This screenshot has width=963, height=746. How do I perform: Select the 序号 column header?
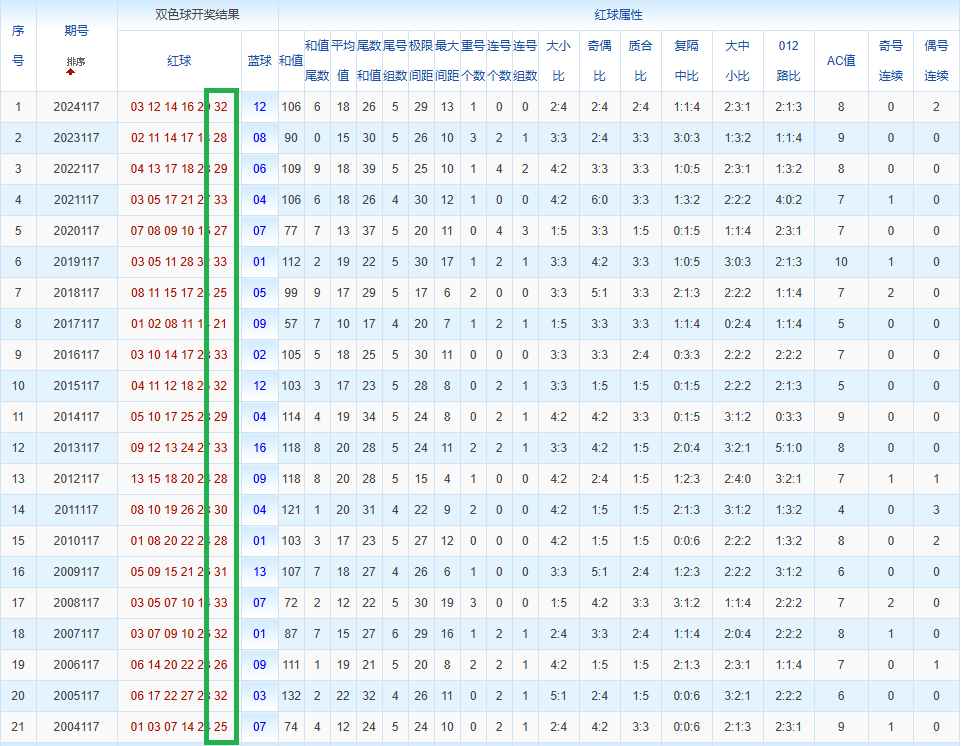pos(18,45)
